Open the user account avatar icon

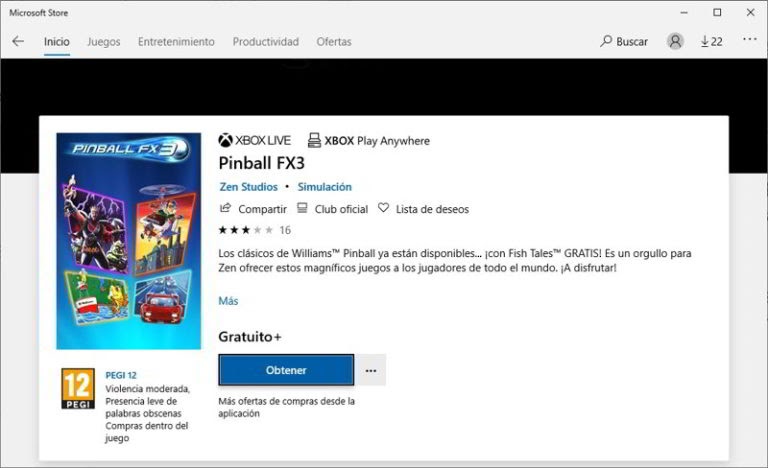coord(675,41)
